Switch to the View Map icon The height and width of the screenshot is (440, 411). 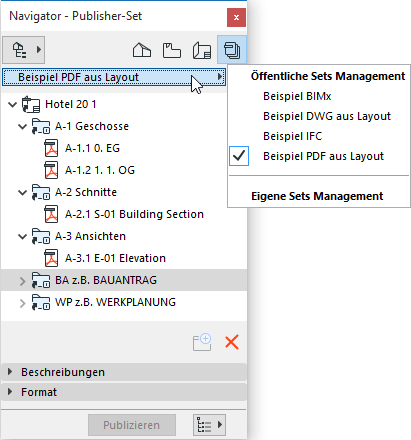point(172,50)
